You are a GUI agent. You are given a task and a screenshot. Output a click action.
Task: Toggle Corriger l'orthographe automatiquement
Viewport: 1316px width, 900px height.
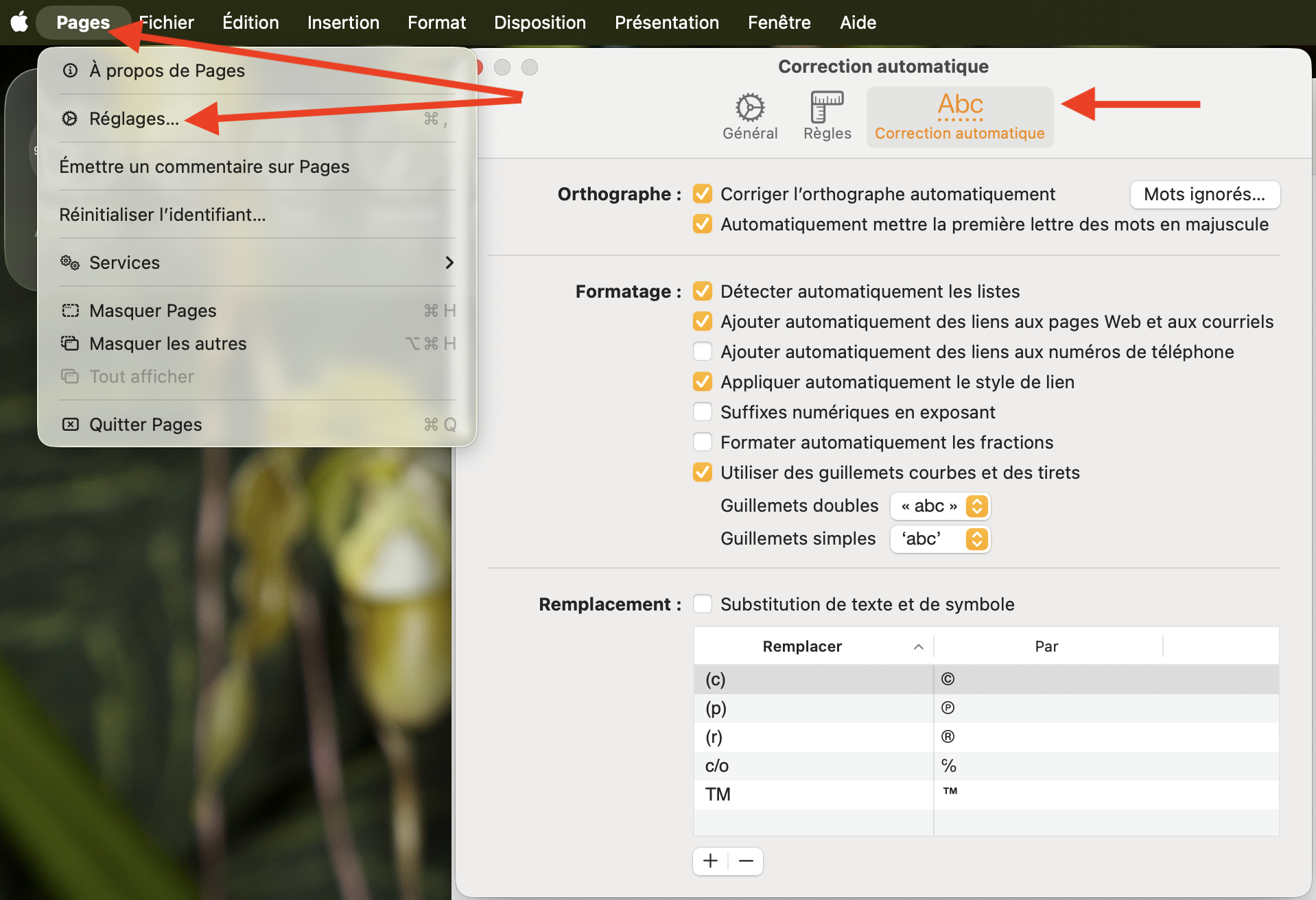coord(702,194)
